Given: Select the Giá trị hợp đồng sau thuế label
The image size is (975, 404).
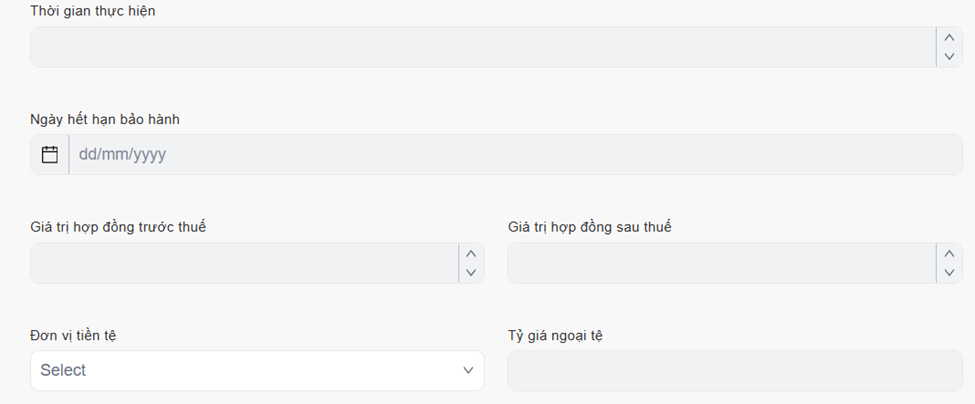Looking at the screenshot, I should pos(589,227).
